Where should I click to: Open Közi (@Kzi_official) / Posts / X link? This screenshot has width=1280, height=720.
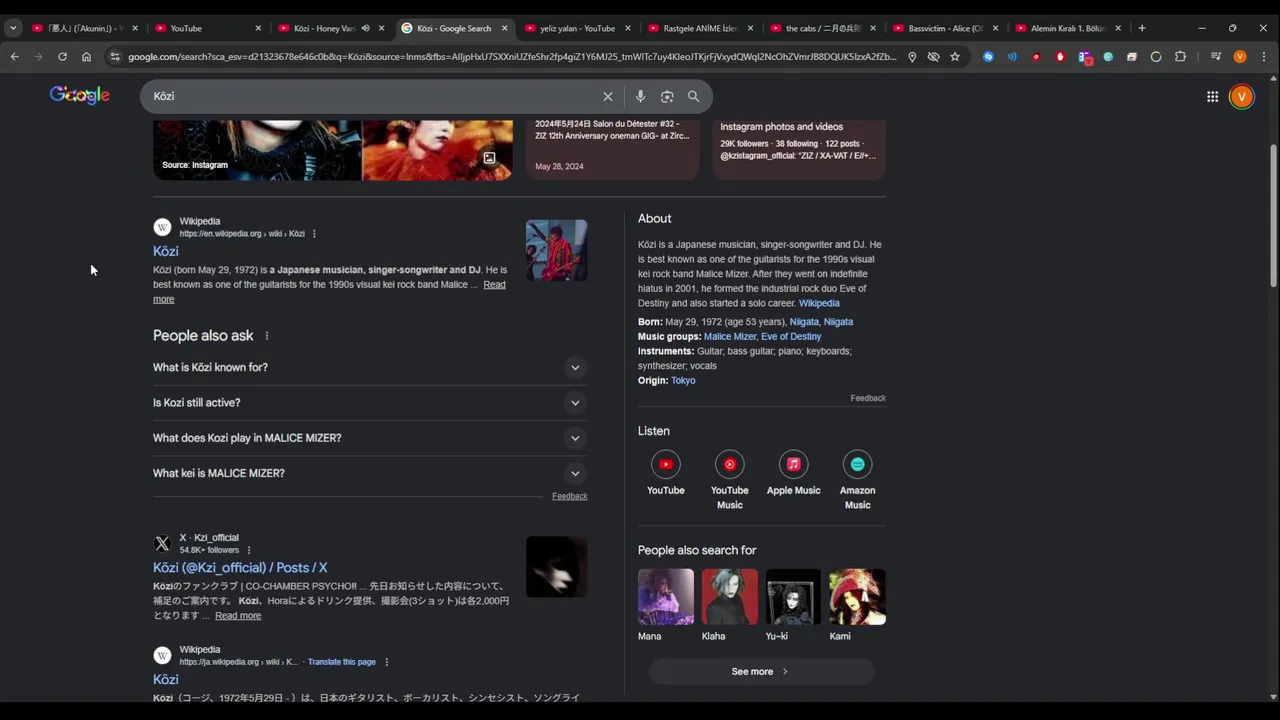240,567
